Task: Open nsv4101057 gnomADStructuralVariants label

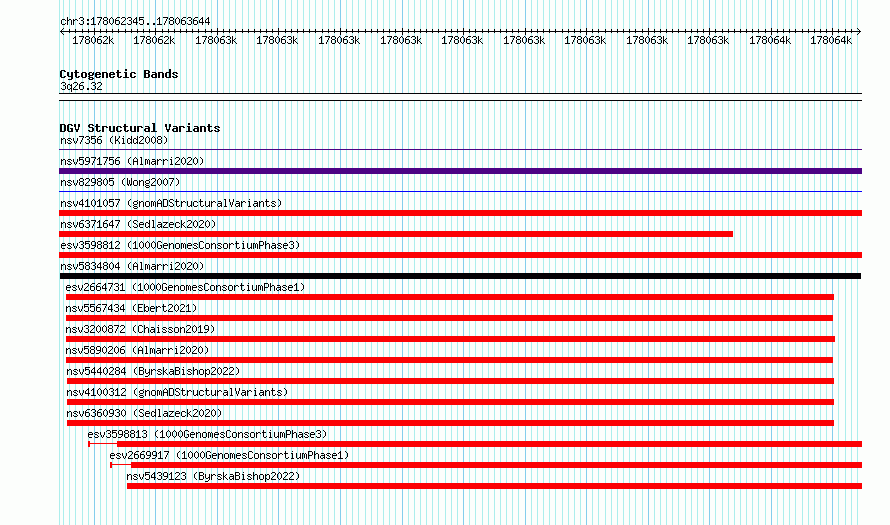Action: (171, 203)
